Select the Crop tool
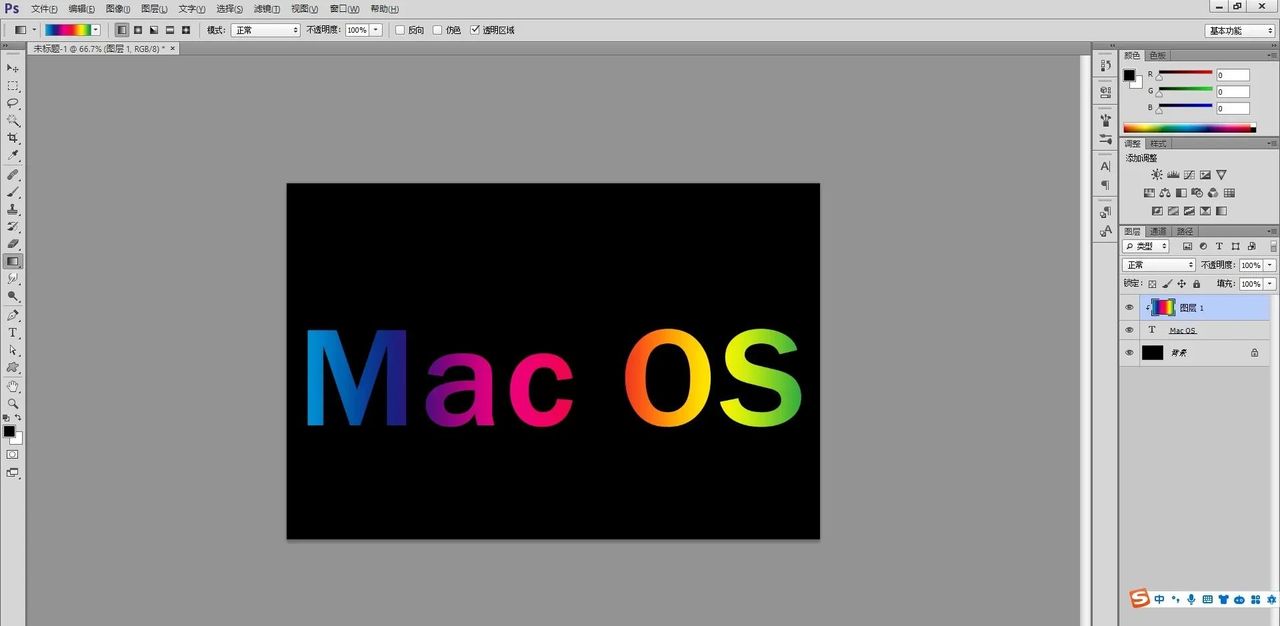 13,138
